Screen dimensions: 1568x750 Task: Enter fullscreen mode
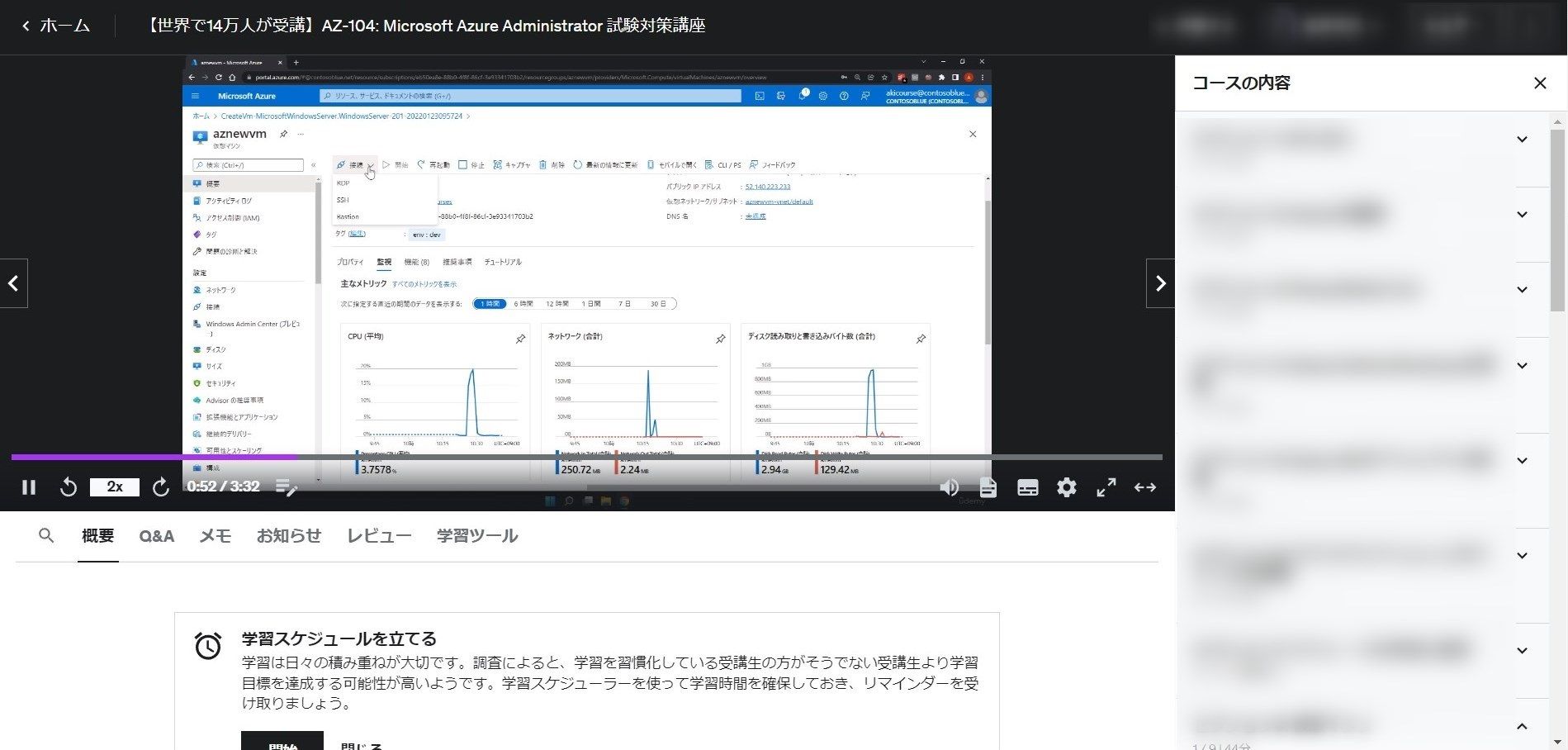(1106, 487)
